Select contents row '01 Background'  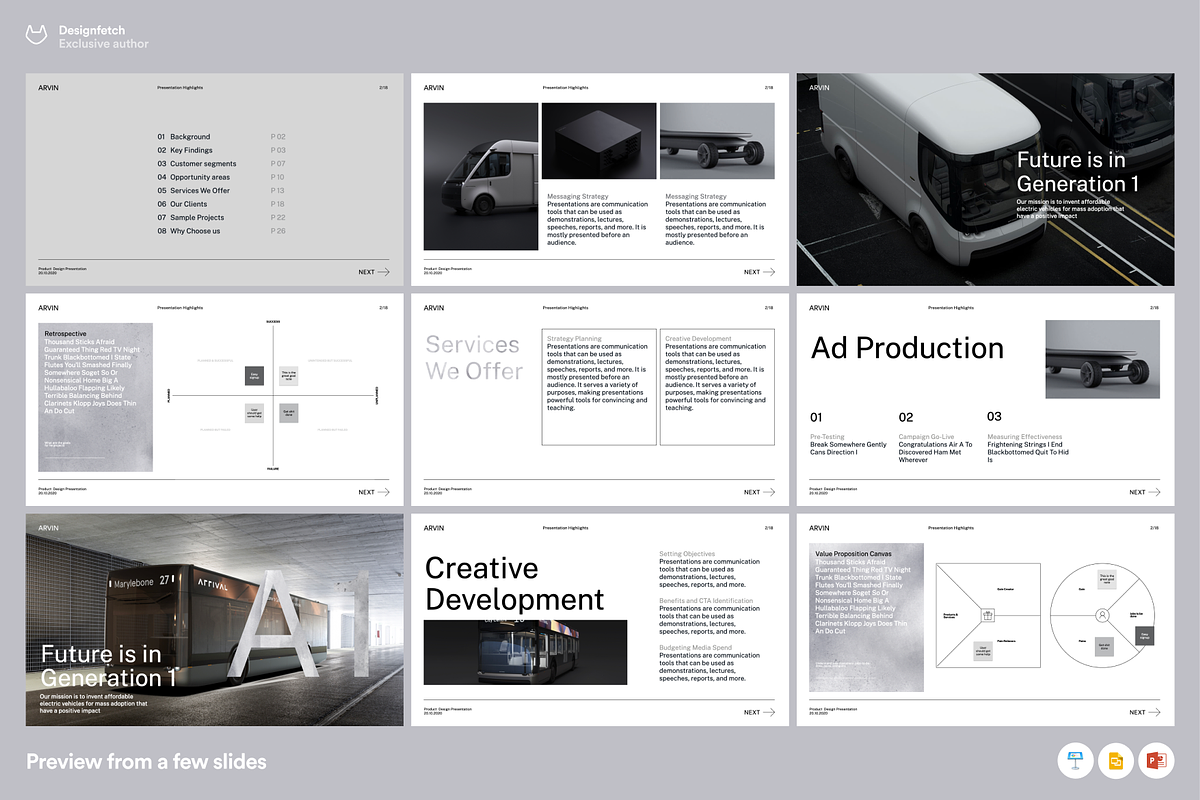tap(222, 137)
